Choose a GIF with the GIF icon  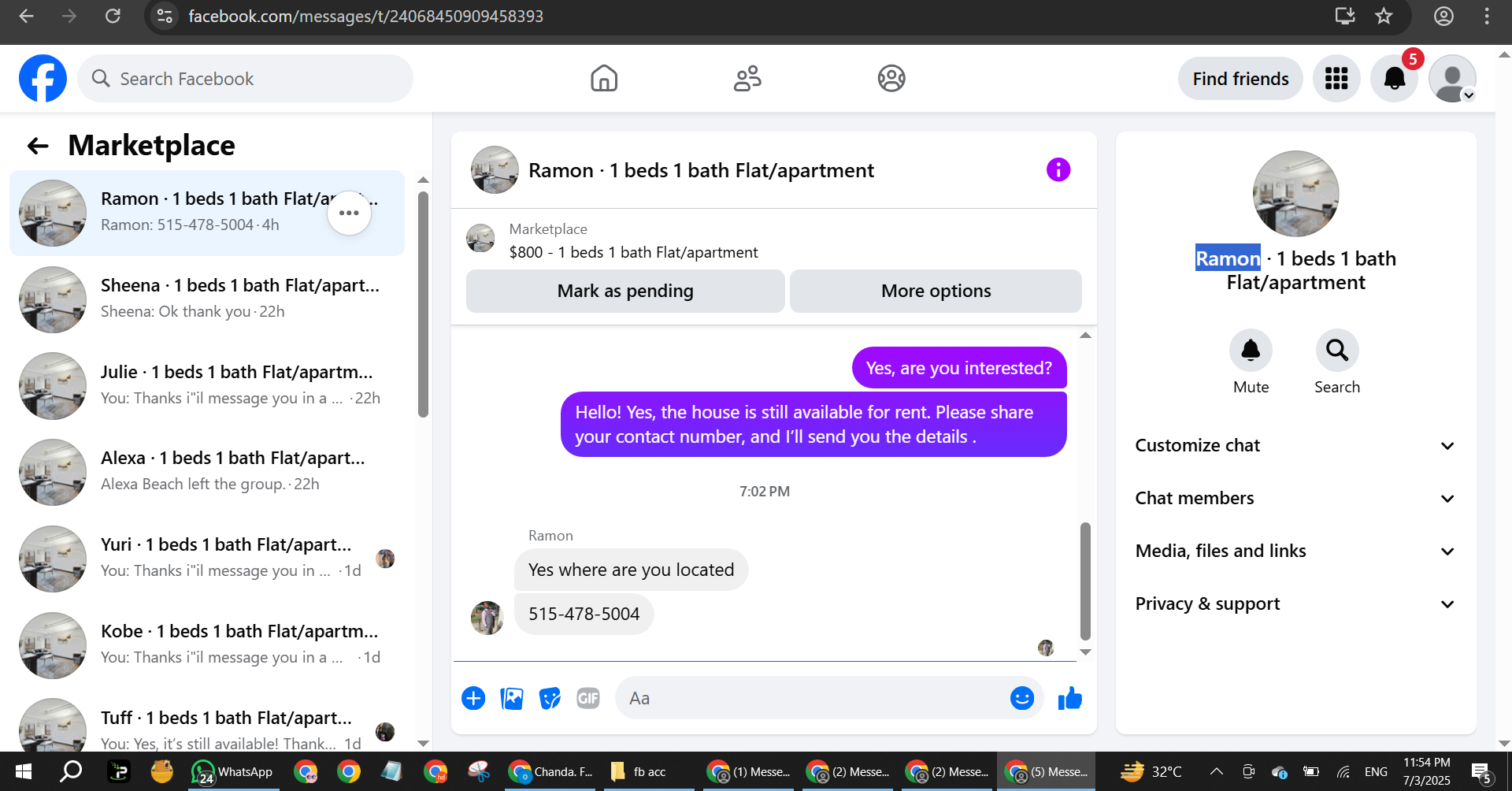(588, 698)
